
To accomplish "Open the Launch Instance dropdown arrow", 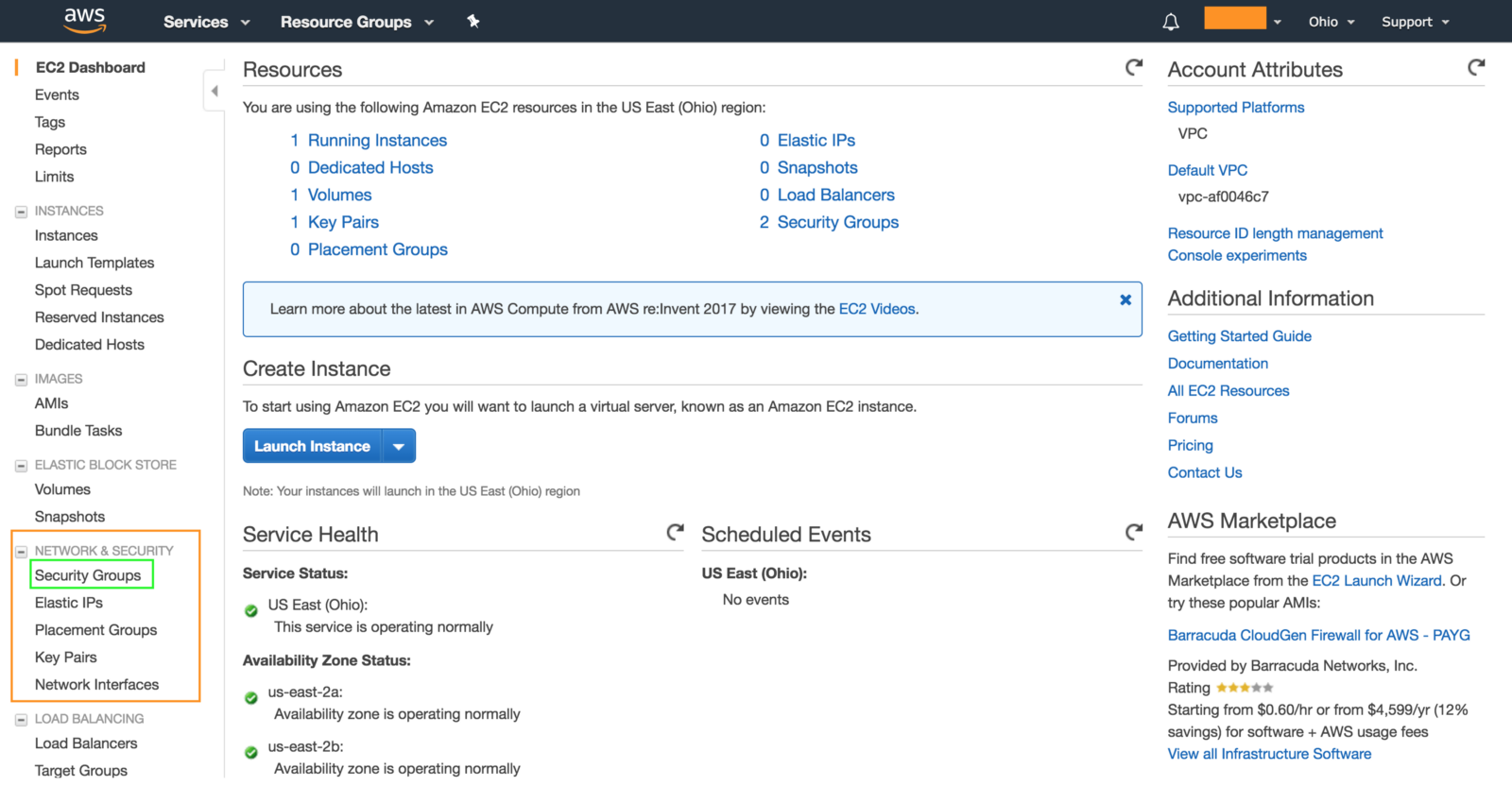I will pos(399,446).
